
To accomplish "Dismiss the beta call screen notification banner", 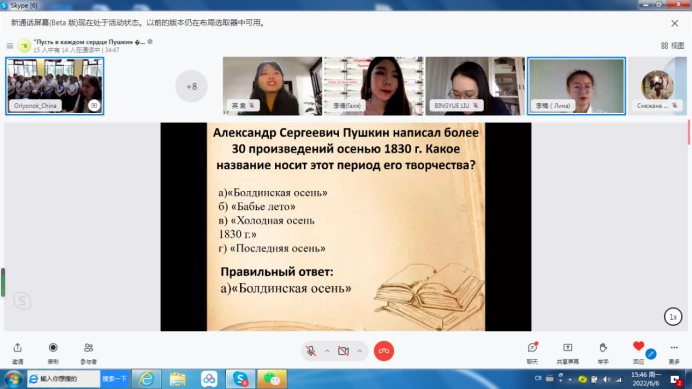I will pos(674,23).
